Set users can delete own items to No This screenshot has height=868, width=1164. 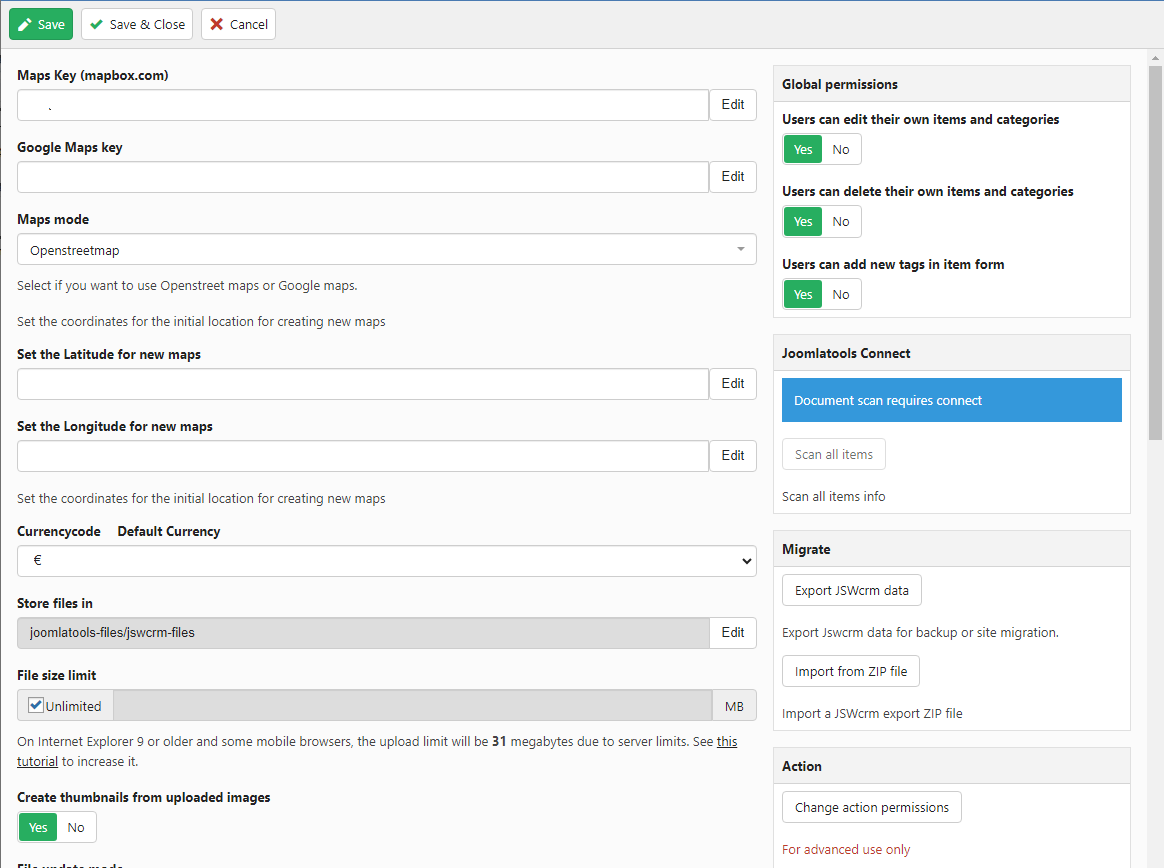coord(840,221)
